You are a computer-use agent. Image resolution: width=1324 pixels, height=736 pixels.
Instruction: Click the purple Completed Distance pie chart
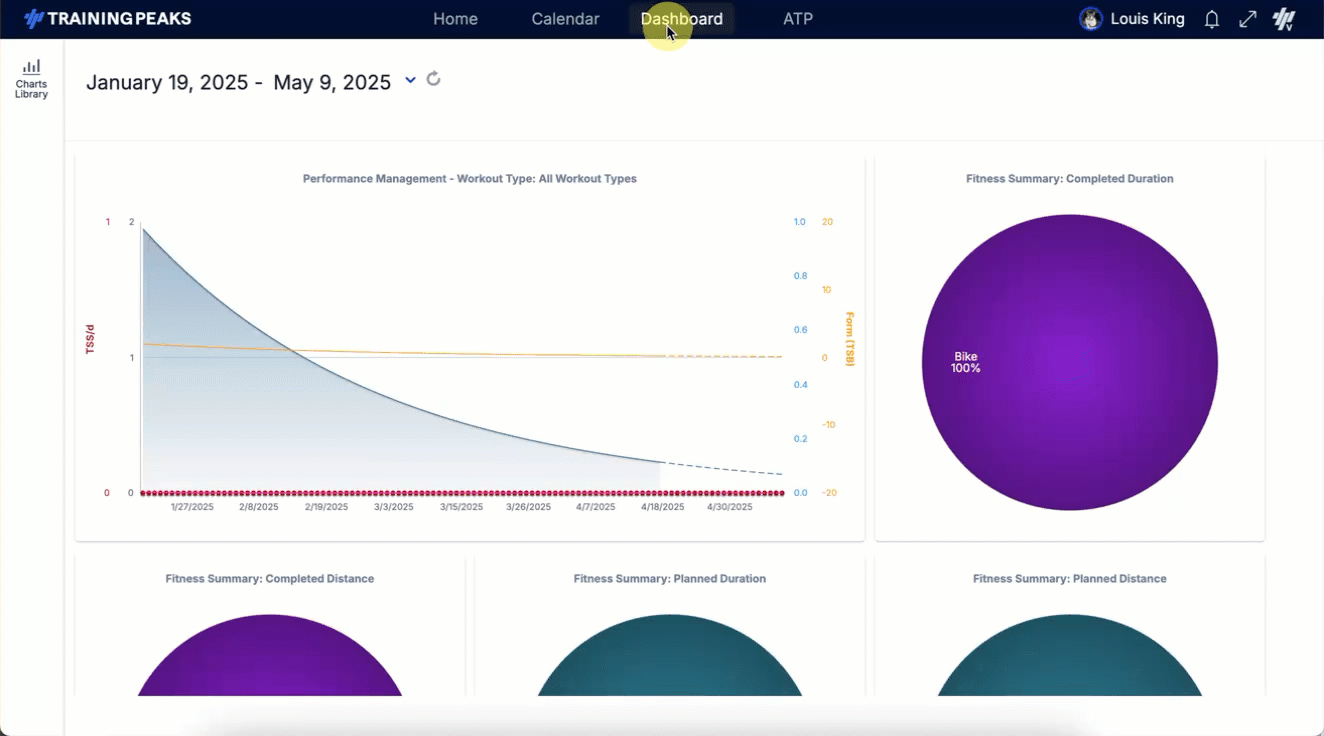pos(270,655)
